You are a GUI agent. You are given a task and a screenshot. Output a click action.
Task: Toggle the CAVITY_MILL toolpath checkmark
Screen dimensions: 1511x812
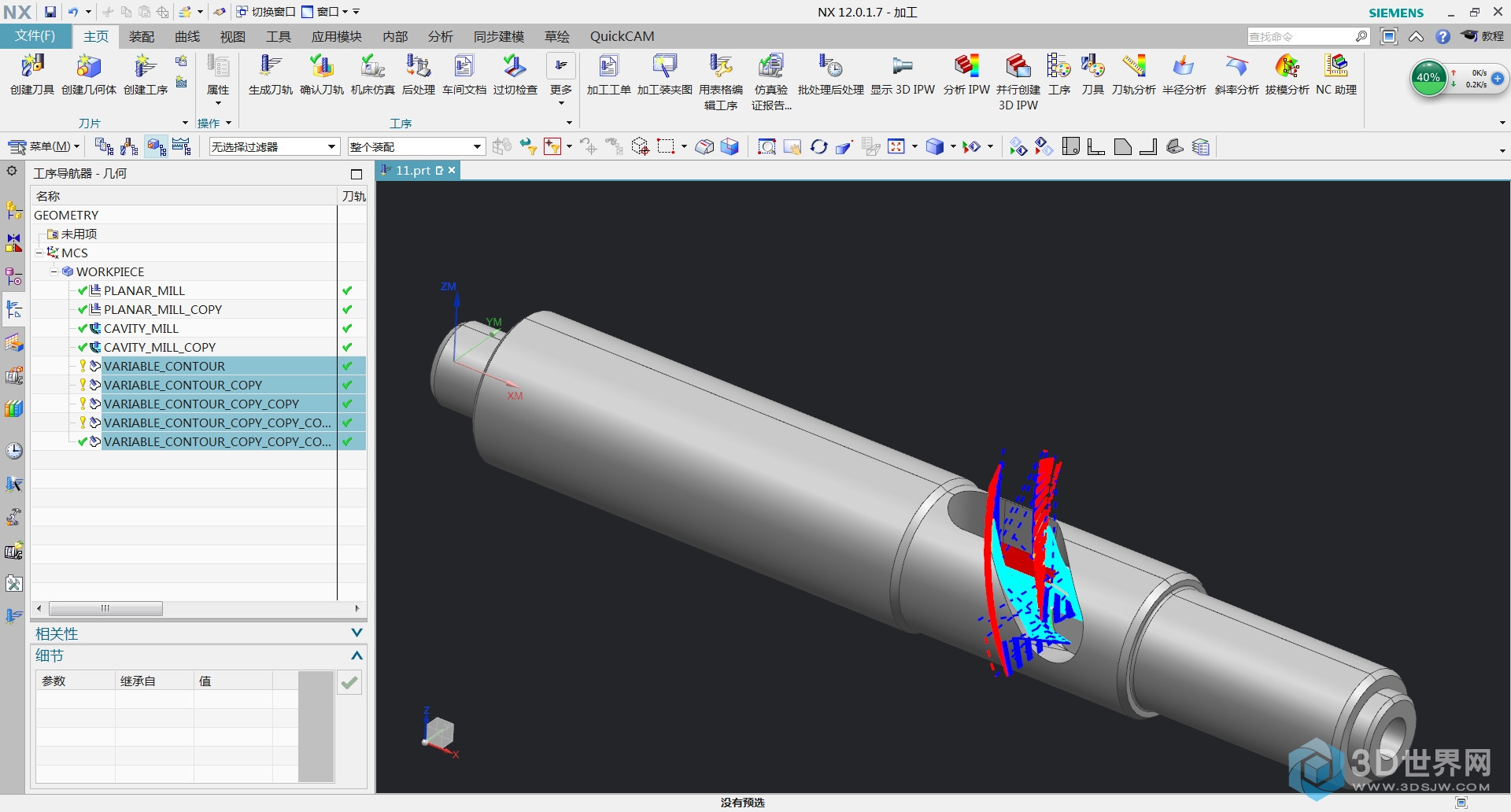tap(347, 328)
